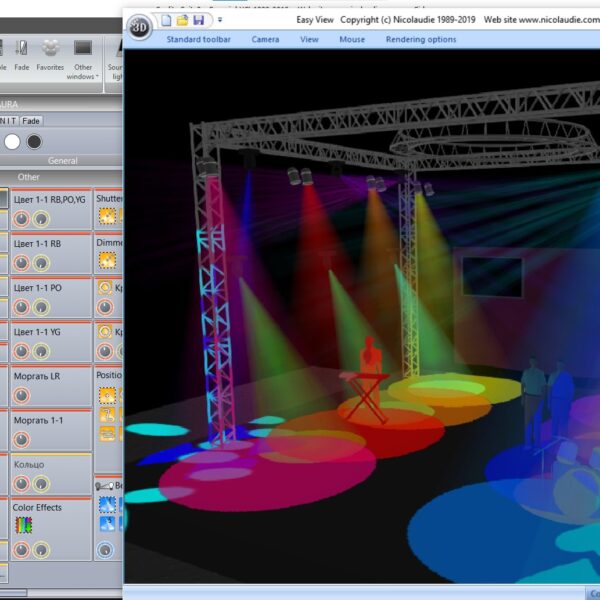Click the yellow-ring knob under Color Effects
Screen dimensions: 600x600
coord(41,550)
